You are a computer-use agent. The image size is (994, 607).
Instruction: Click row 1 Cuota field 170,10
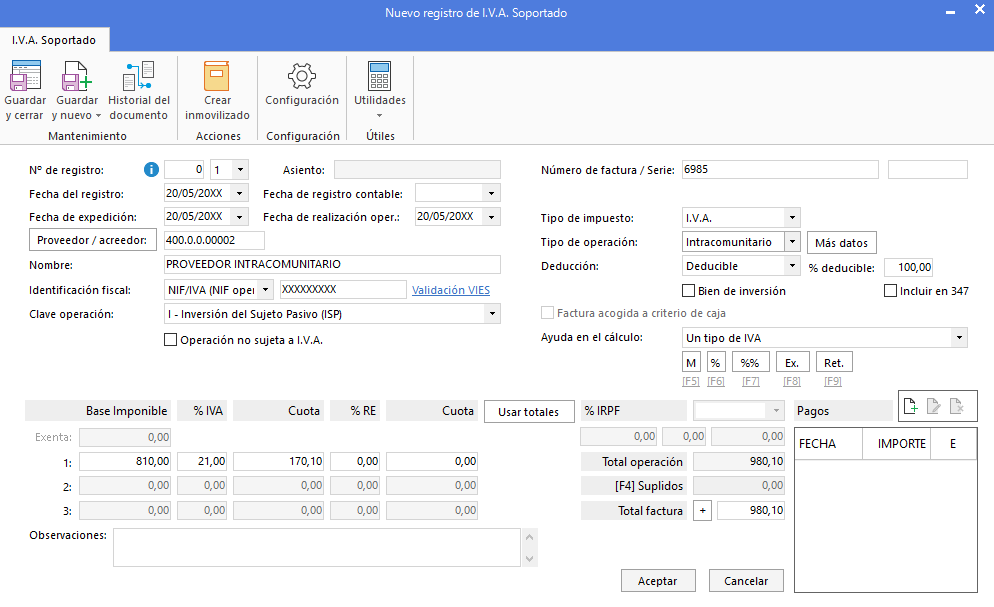(x=278, y=461)
